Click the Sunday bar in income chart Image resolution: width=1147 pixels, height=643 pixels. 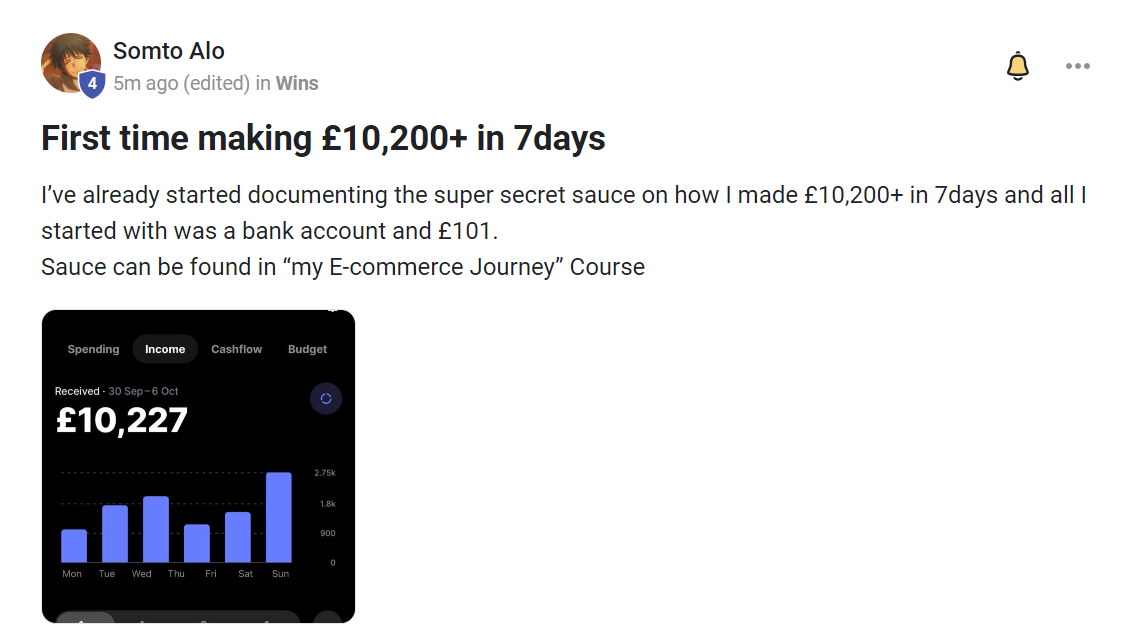tap(279, 518)
